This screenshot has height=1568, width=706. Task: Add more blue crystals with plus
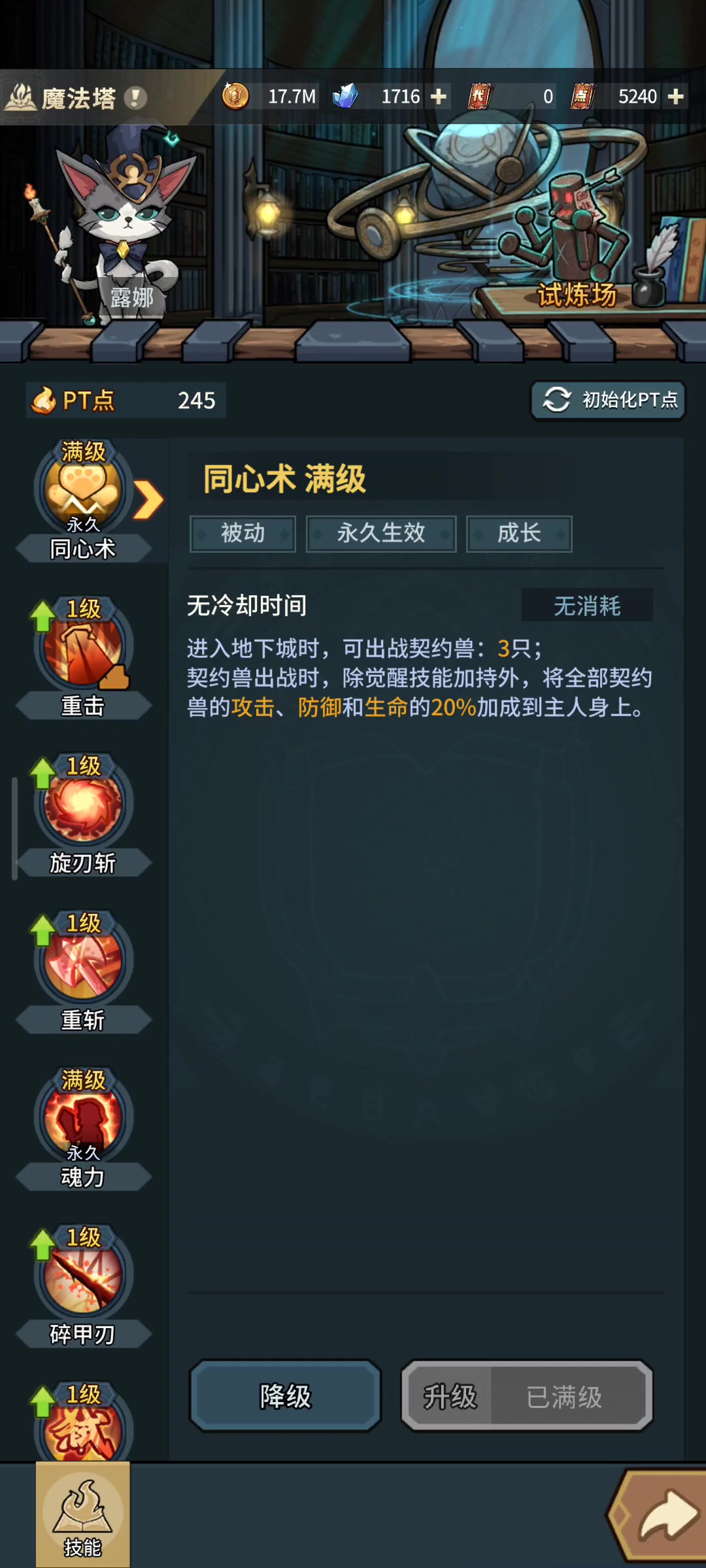pos(439,97)
